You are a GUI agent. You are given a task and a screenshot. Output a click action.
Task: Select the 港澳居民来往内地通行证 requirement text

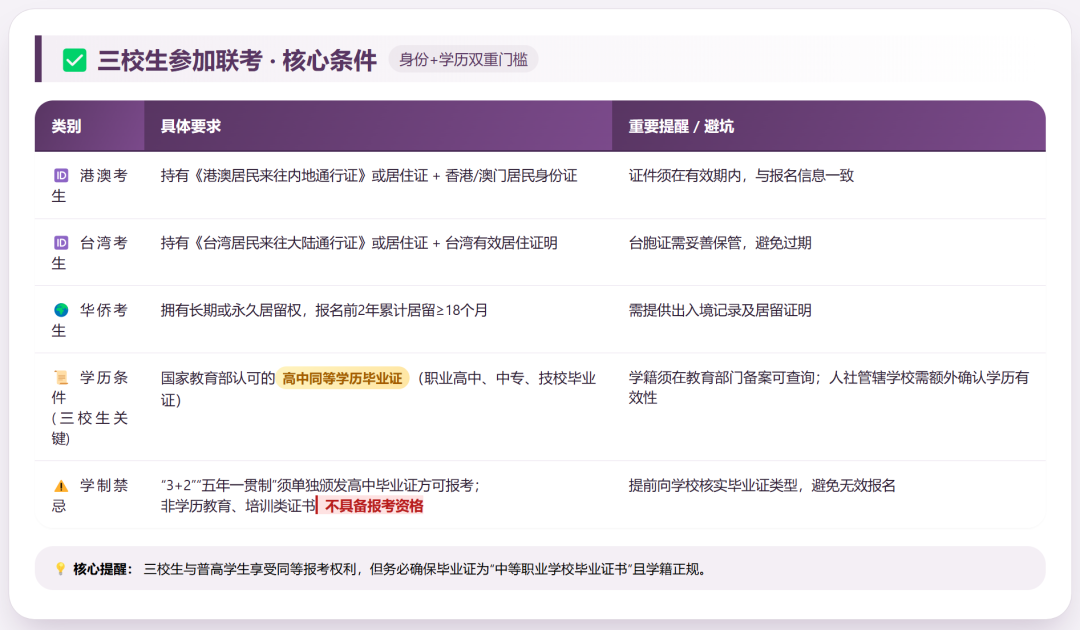[368, 176]
